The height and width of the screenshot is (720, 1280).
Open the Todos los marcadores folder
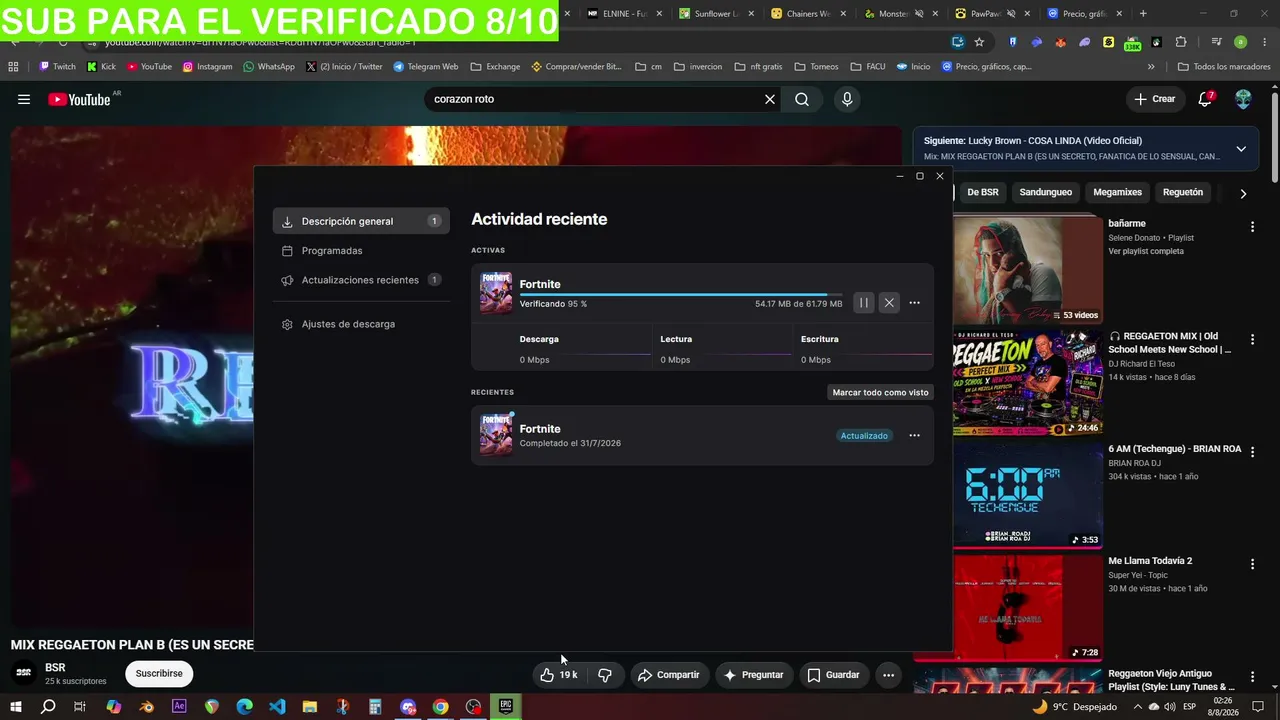[1223, 67]
